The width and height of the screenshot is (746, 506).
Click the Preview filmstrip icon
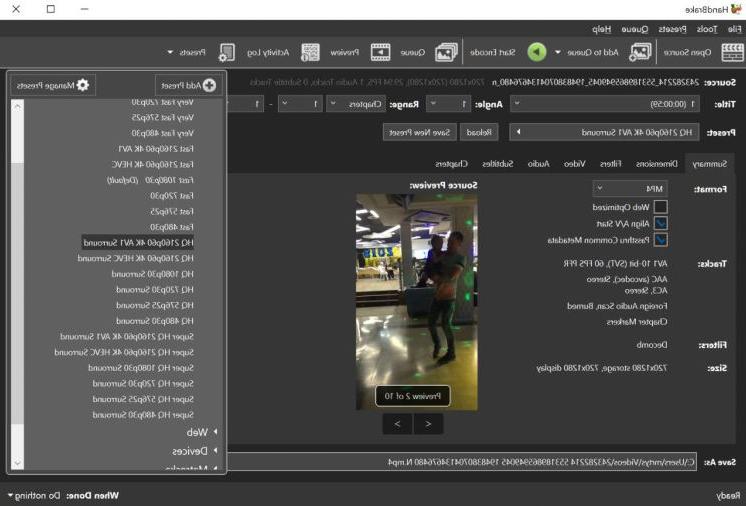pyautogui.click(x=381, y=52)
